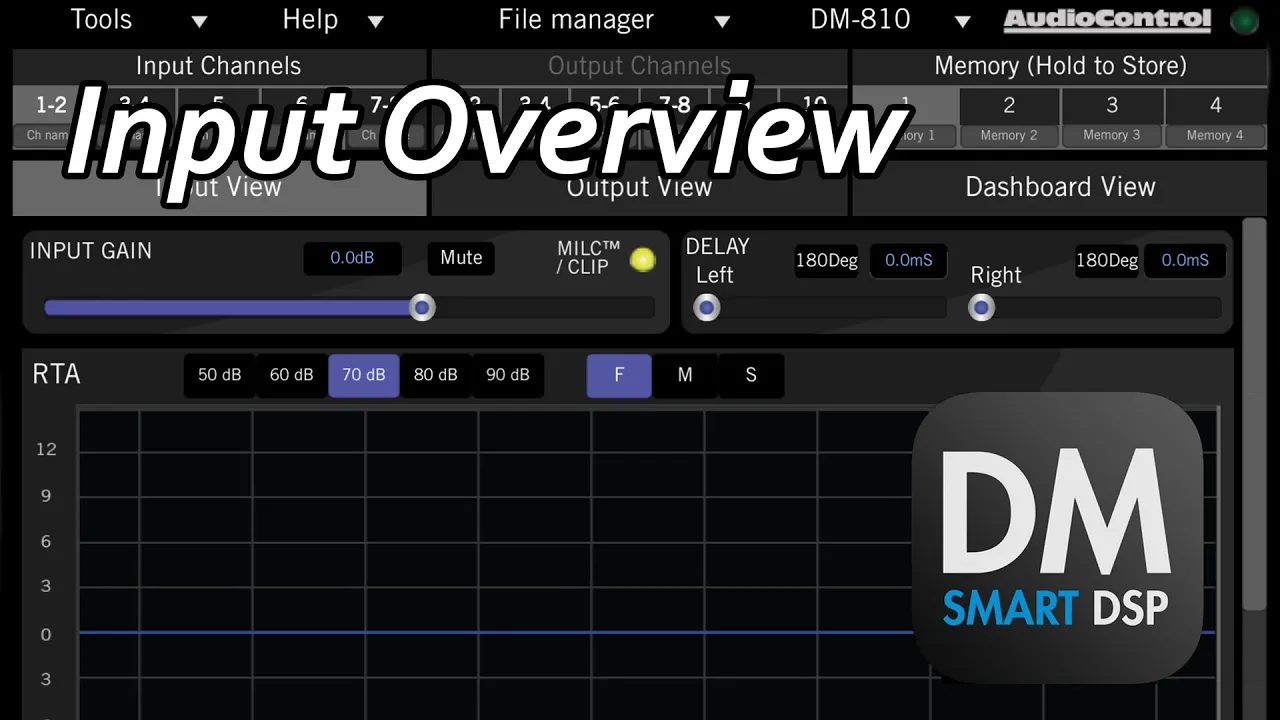Click the Input Gain 0.0dB value field
Viewport: 1280px width, 720px height.
point(352,258)
